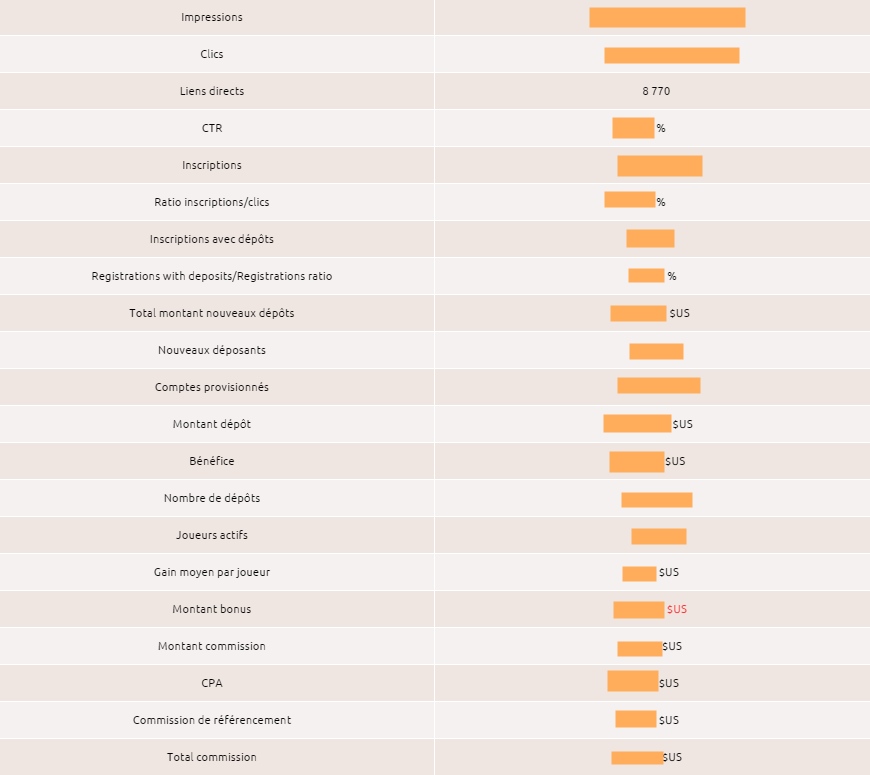Click the Total commission label
Image resolution: width=870 pixels, height=775 pixels.
point(212,757)
